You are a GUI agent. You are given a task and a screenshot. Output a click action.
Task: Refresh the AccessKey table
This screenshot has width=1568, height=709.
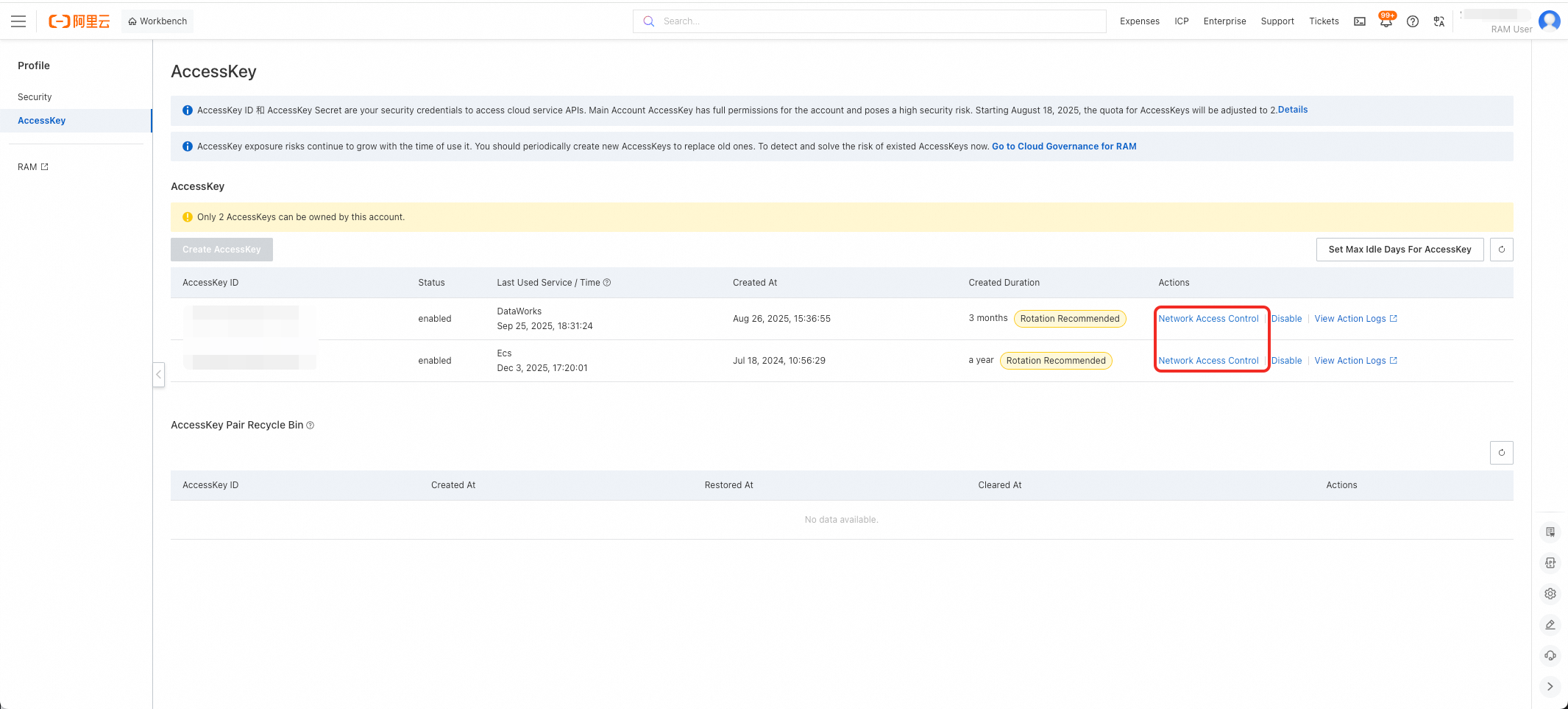(1502, 250)
